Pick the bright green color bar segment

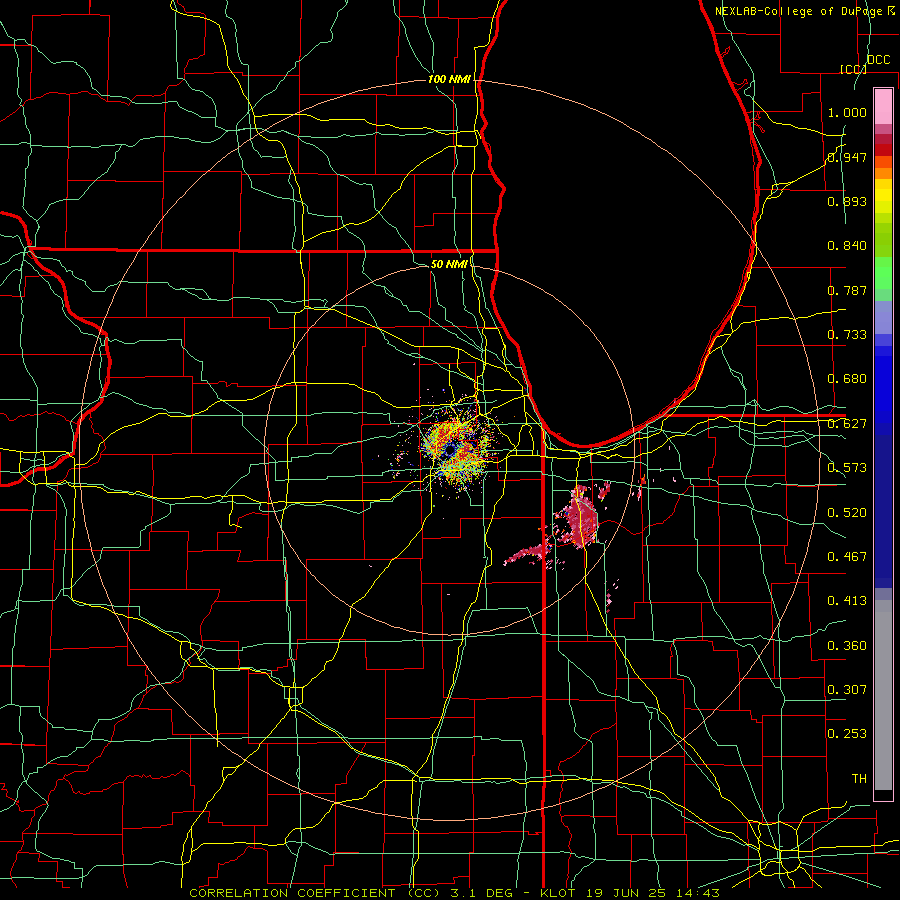883,273
